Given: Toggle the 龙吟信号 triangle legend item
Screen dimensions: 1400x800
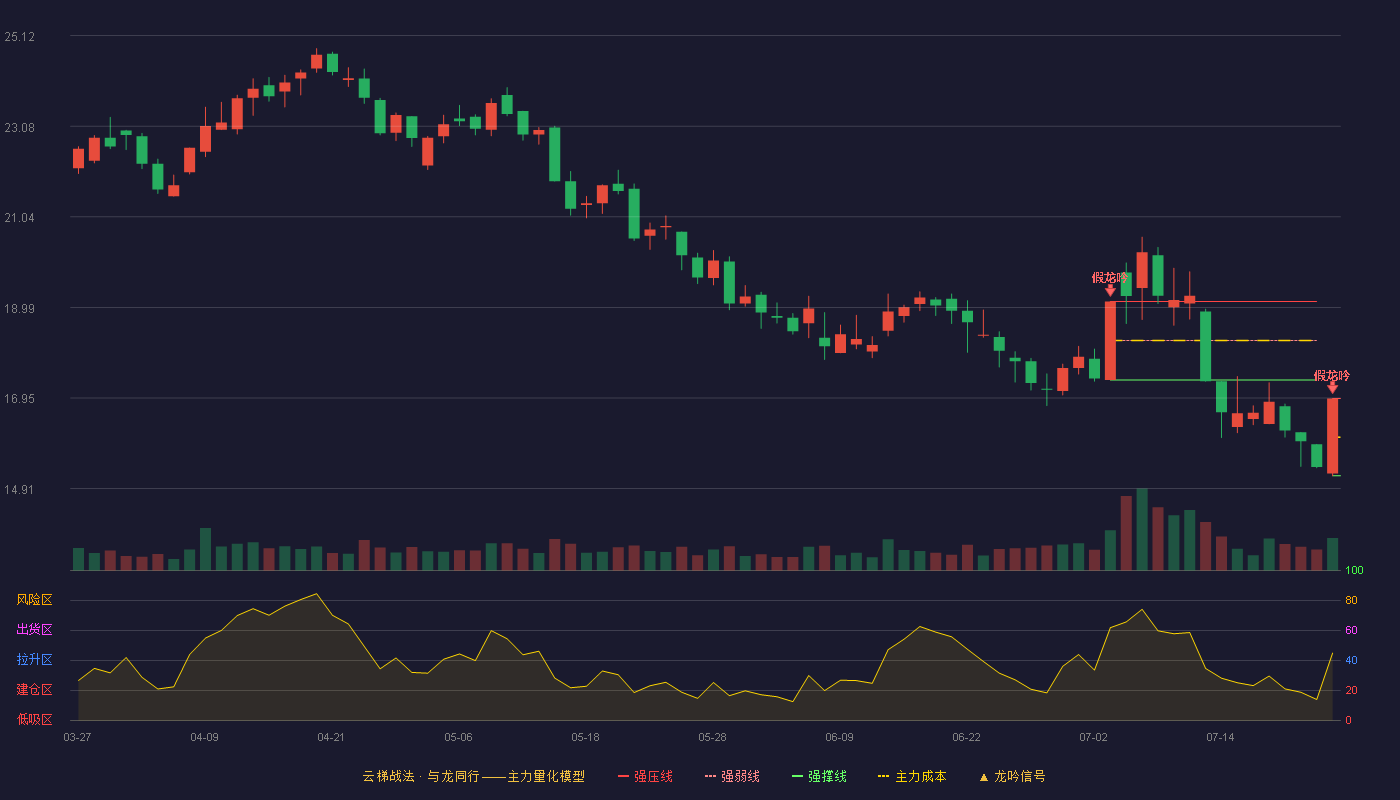Looking at the screenshot, I should point(1012,776).
